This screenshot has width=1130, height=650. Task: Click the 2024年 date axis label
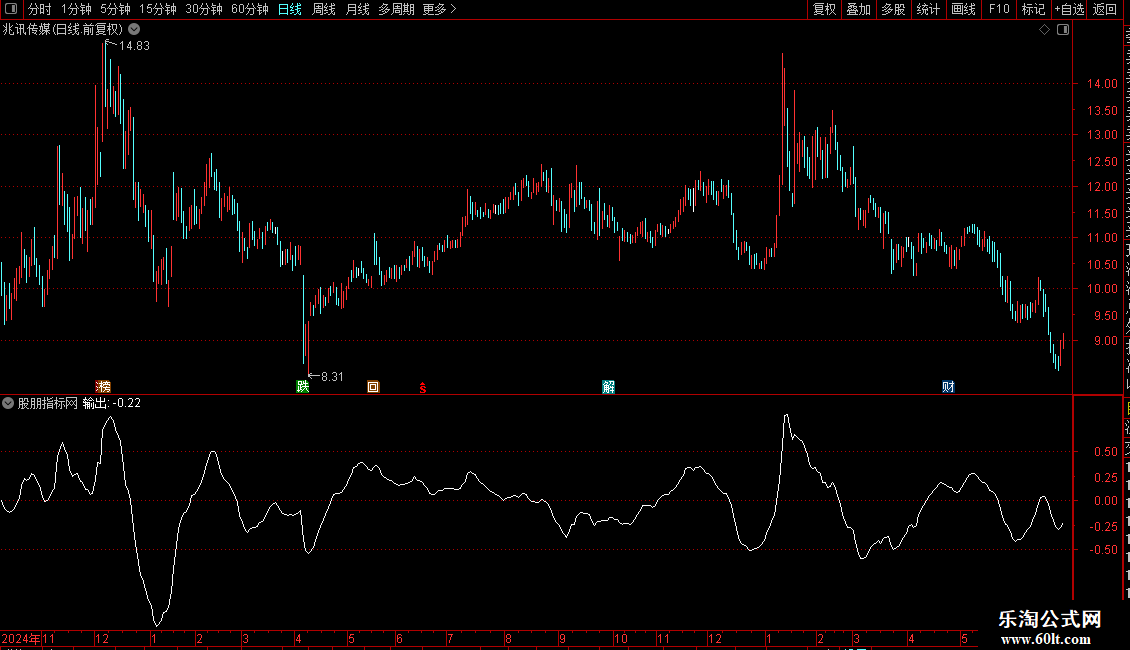[x=21, y=638]
